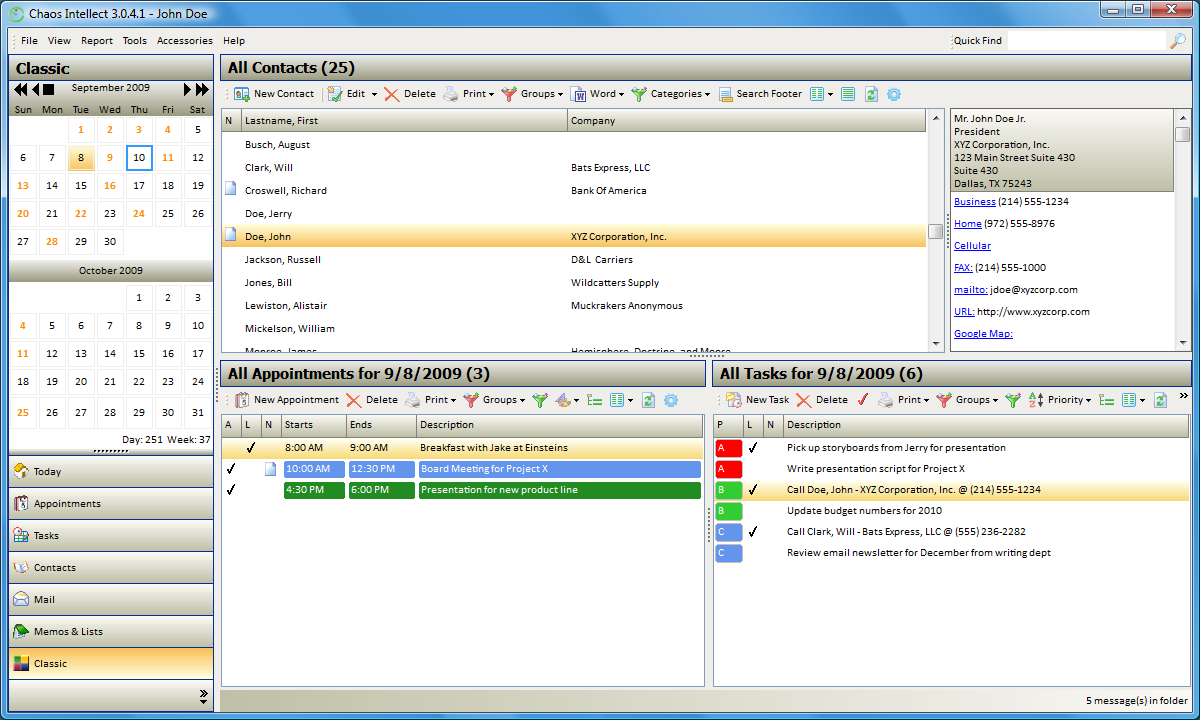Viewport: 1200px width, 720px height.
Task: Open the Report menu
Action: point(97,41)
